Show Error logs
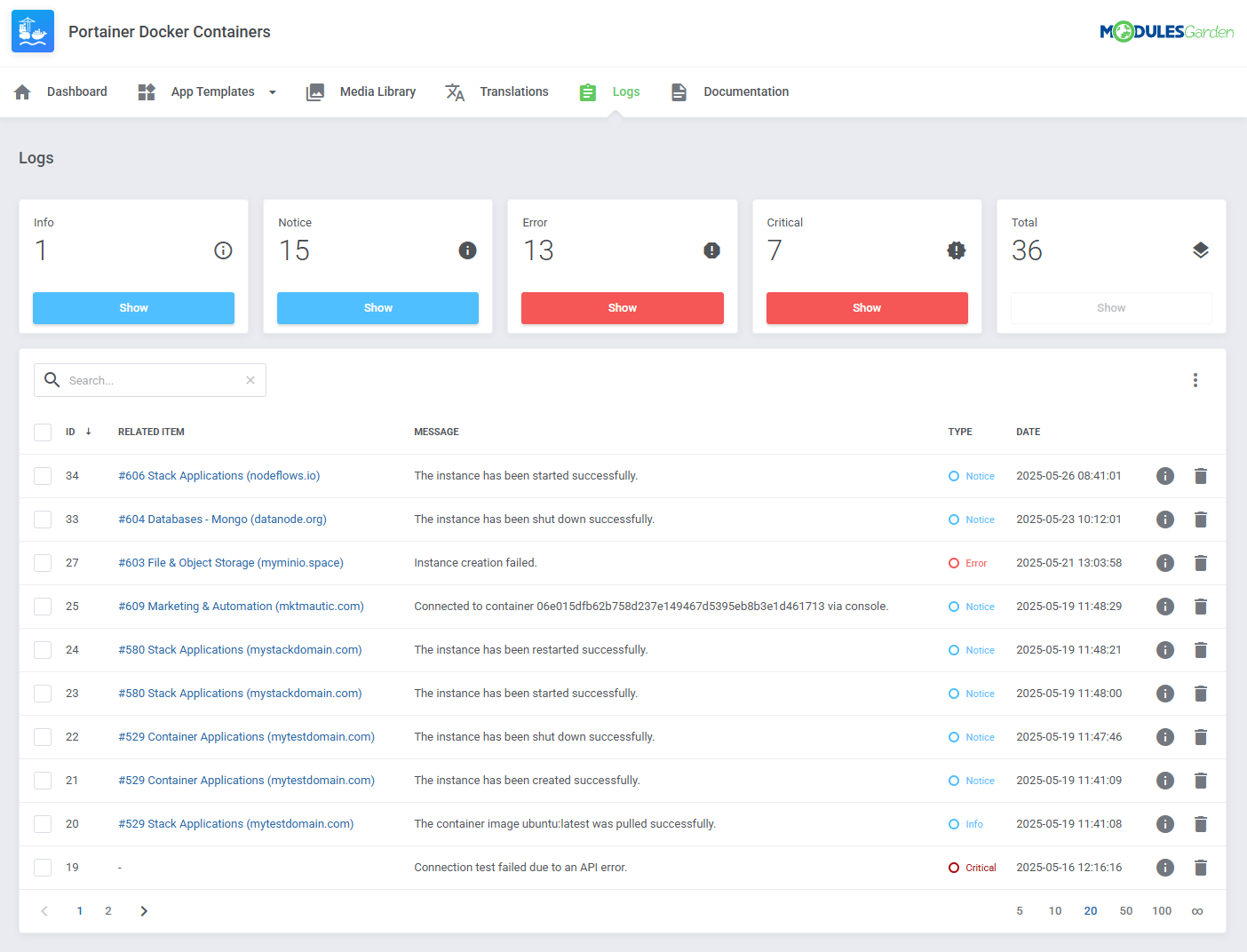Screen dimensions: 1247x952 click(623, 308)
